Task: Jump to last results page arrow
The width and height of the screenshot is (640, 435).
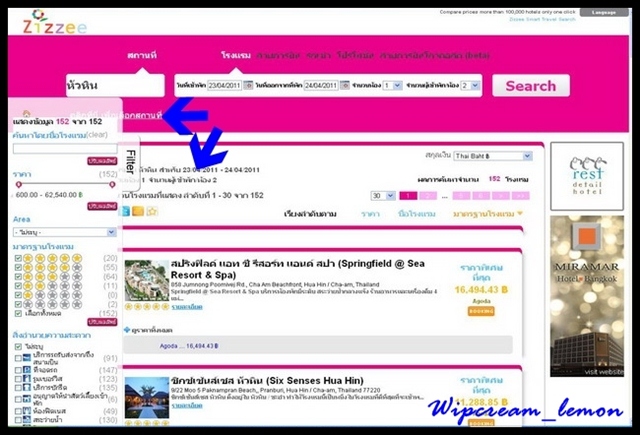Action: (521, 196)
